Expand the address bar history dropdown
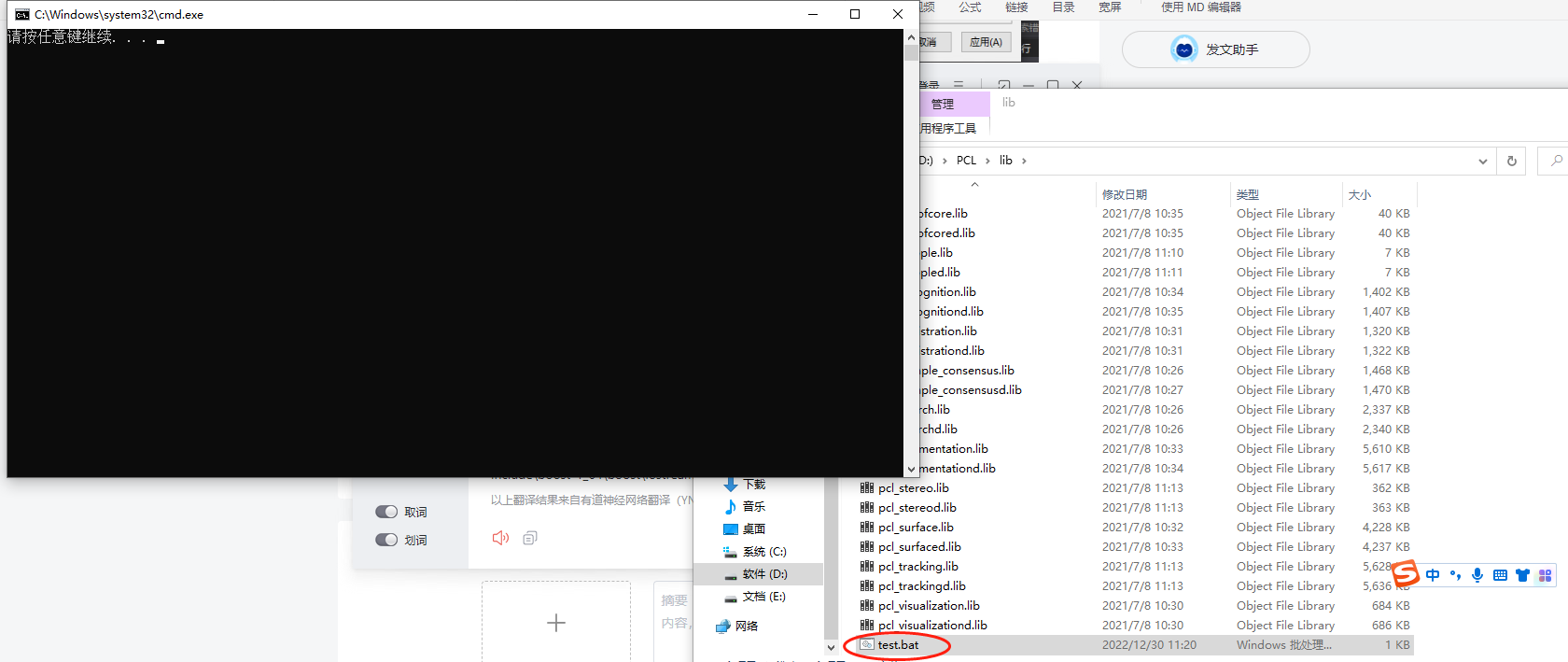 coord(1482,162)
